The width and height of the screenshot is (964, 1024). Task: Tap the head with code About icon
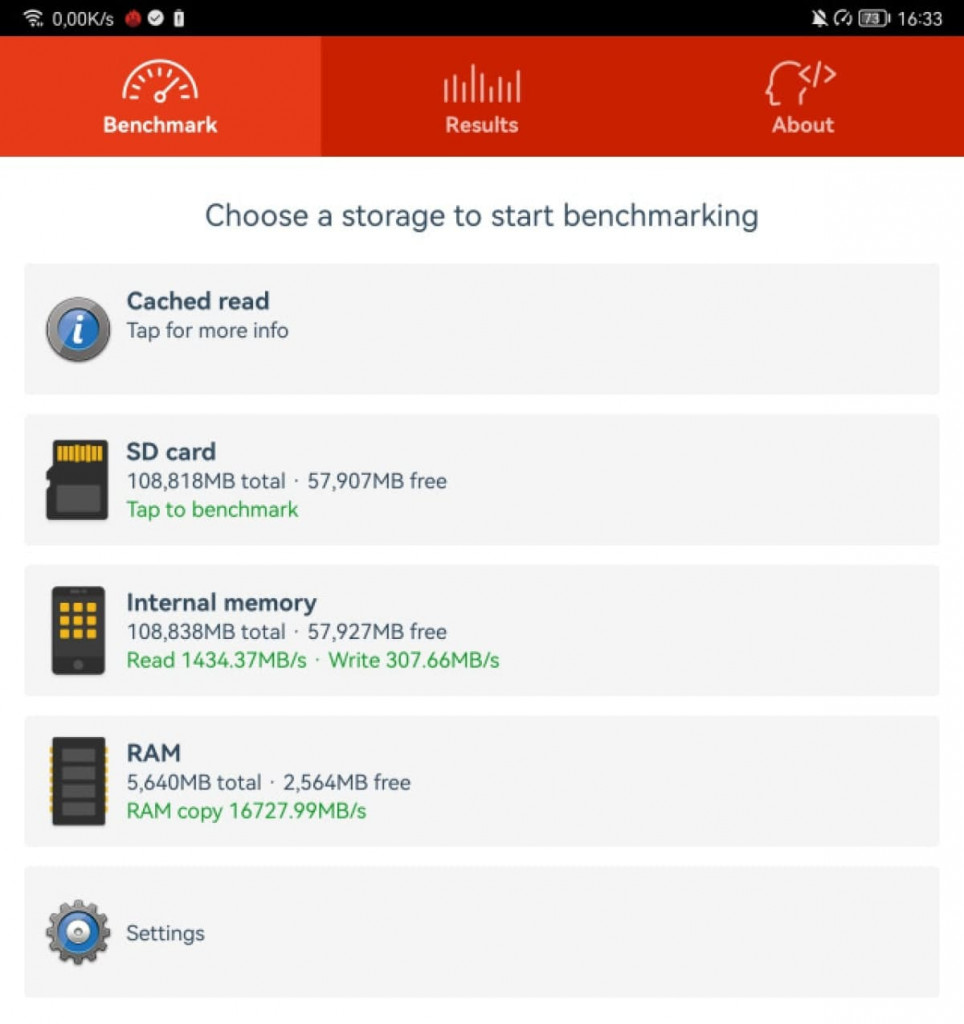(801, 82)
